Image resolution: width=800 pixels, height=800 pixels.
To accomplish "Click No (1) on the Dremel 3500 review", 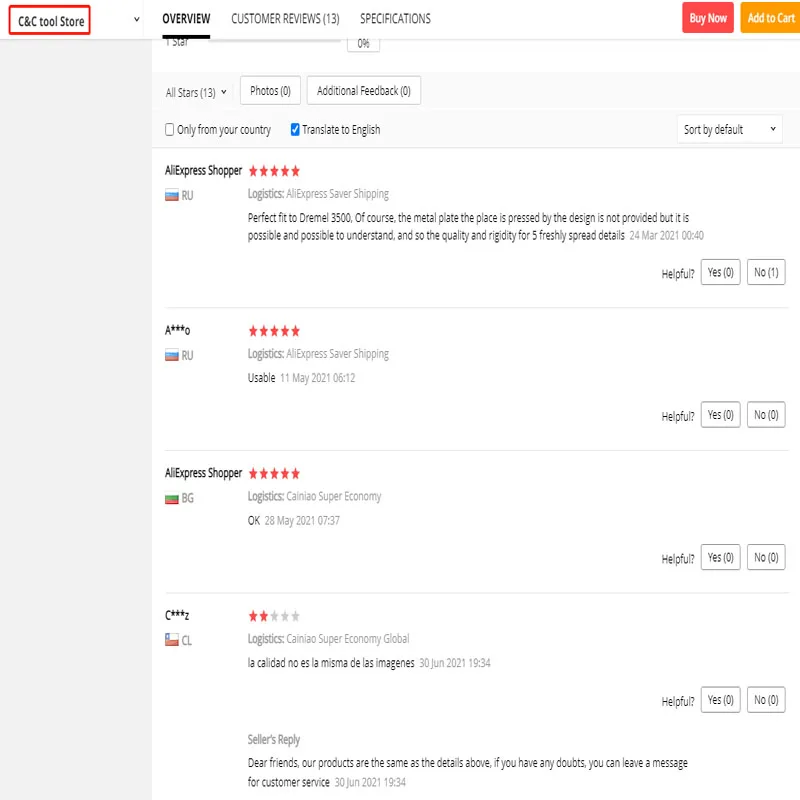I will click(766, 272).
